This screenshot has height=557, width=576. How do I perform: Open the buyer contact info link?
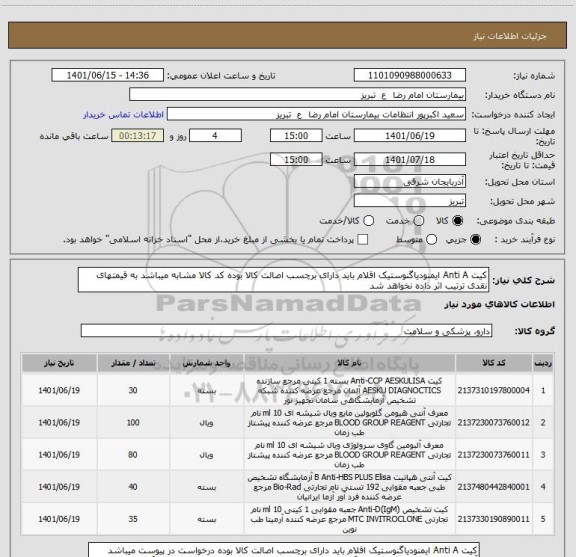(x=123, y=115)
